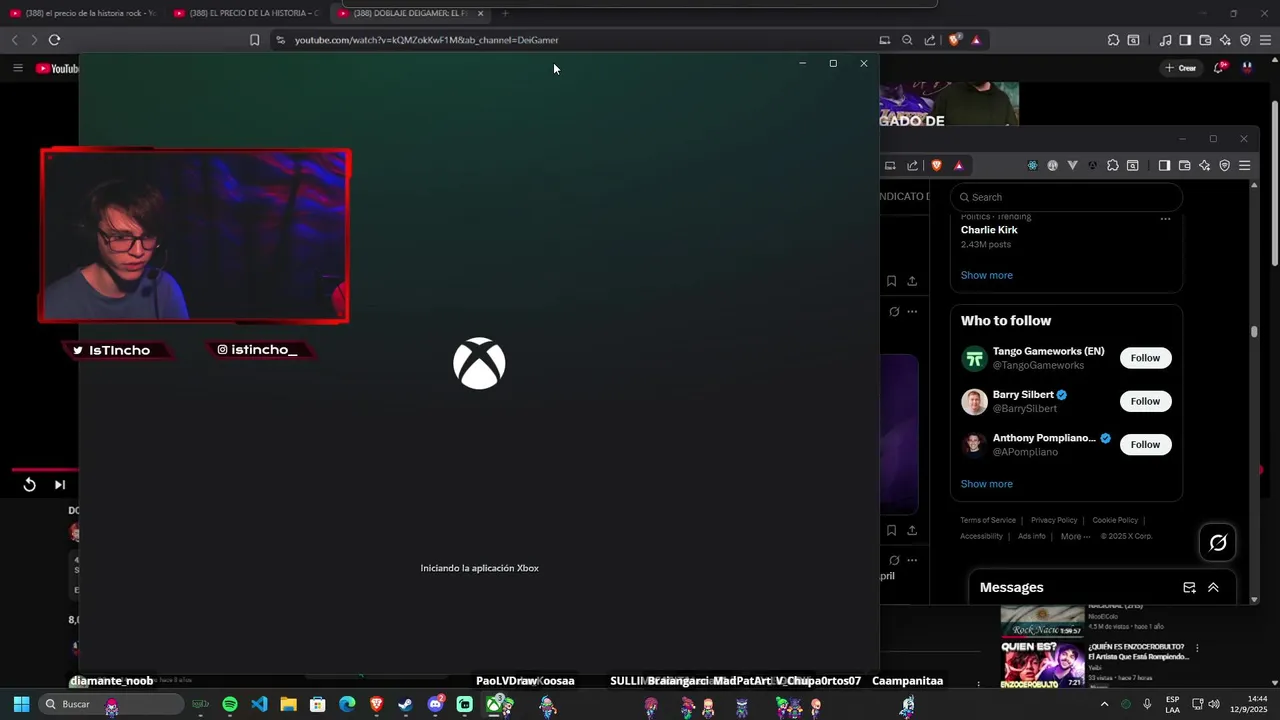Show hidden system tray icons chevron
This screenshot has height=720, width=1280.
click(x=1105, y=704)
